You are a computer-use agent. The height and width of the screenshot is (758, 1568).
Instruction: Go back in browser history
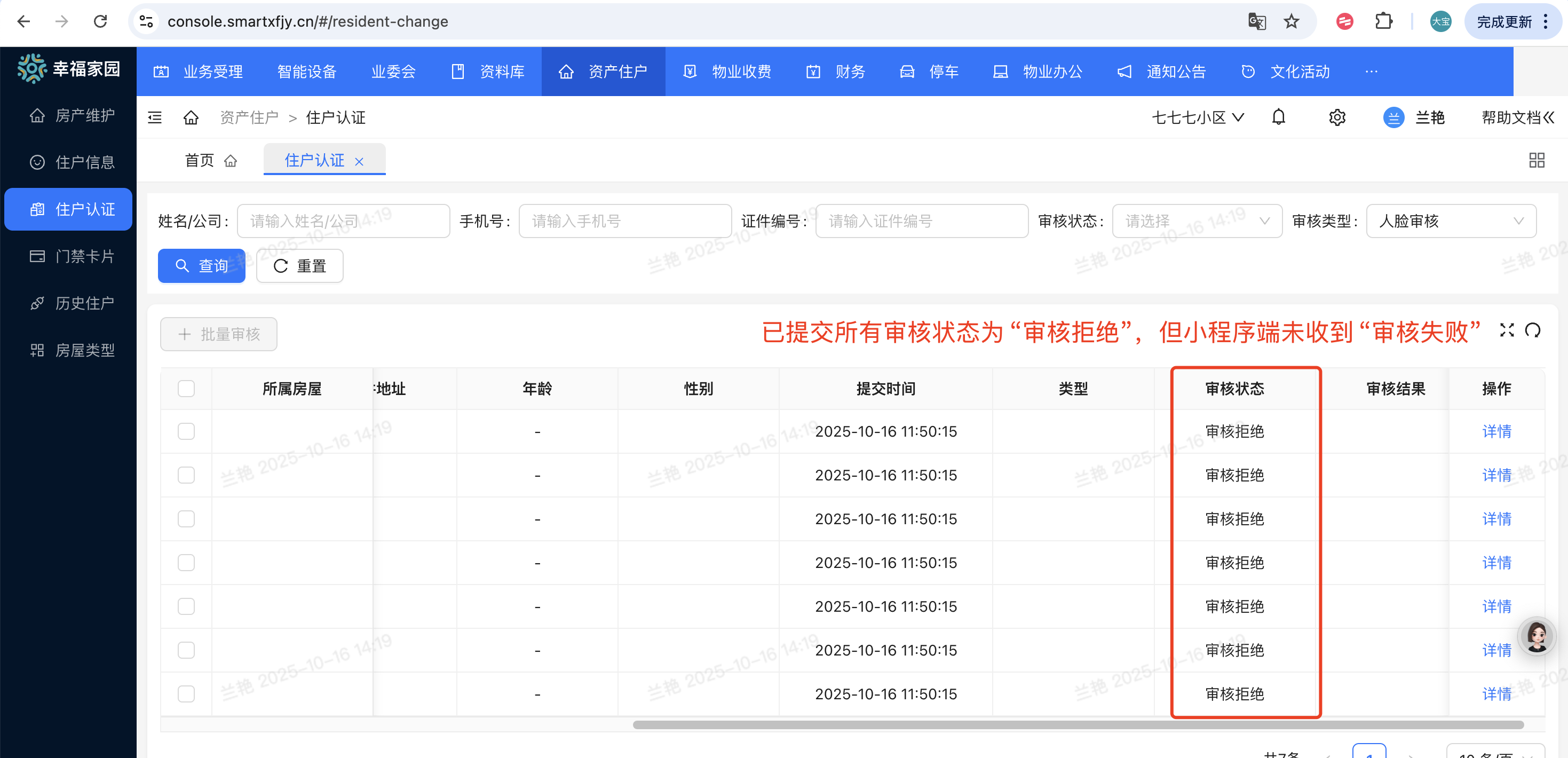point(23,22)
